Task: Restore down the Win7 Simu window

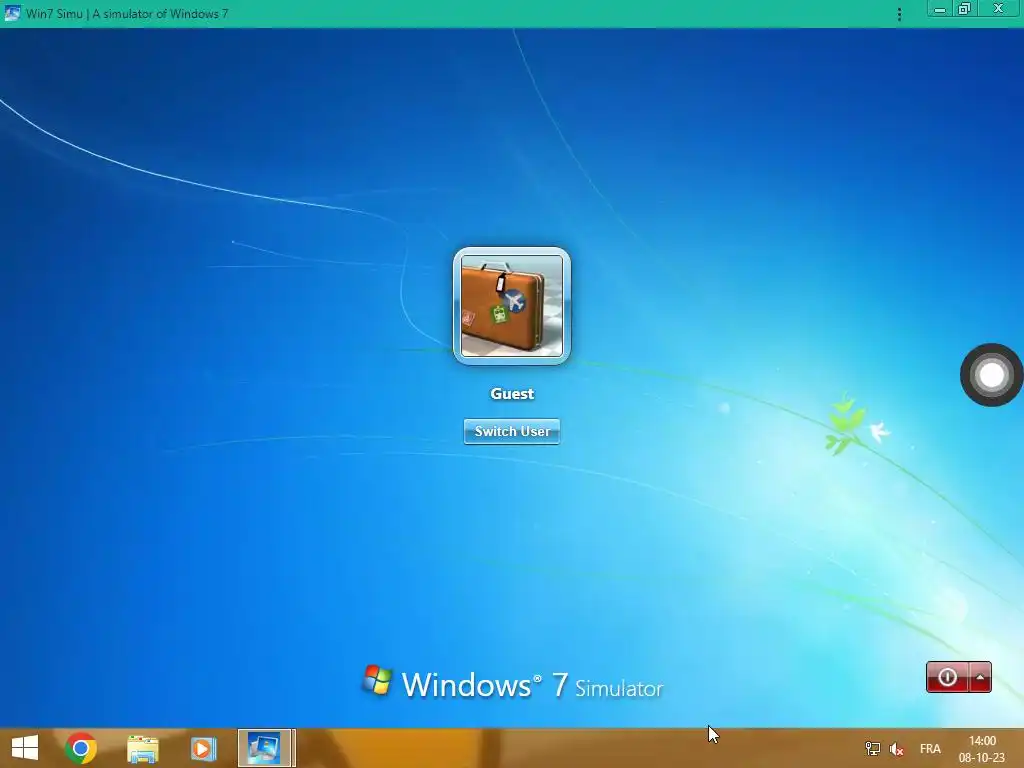Action: pos(965,9)
